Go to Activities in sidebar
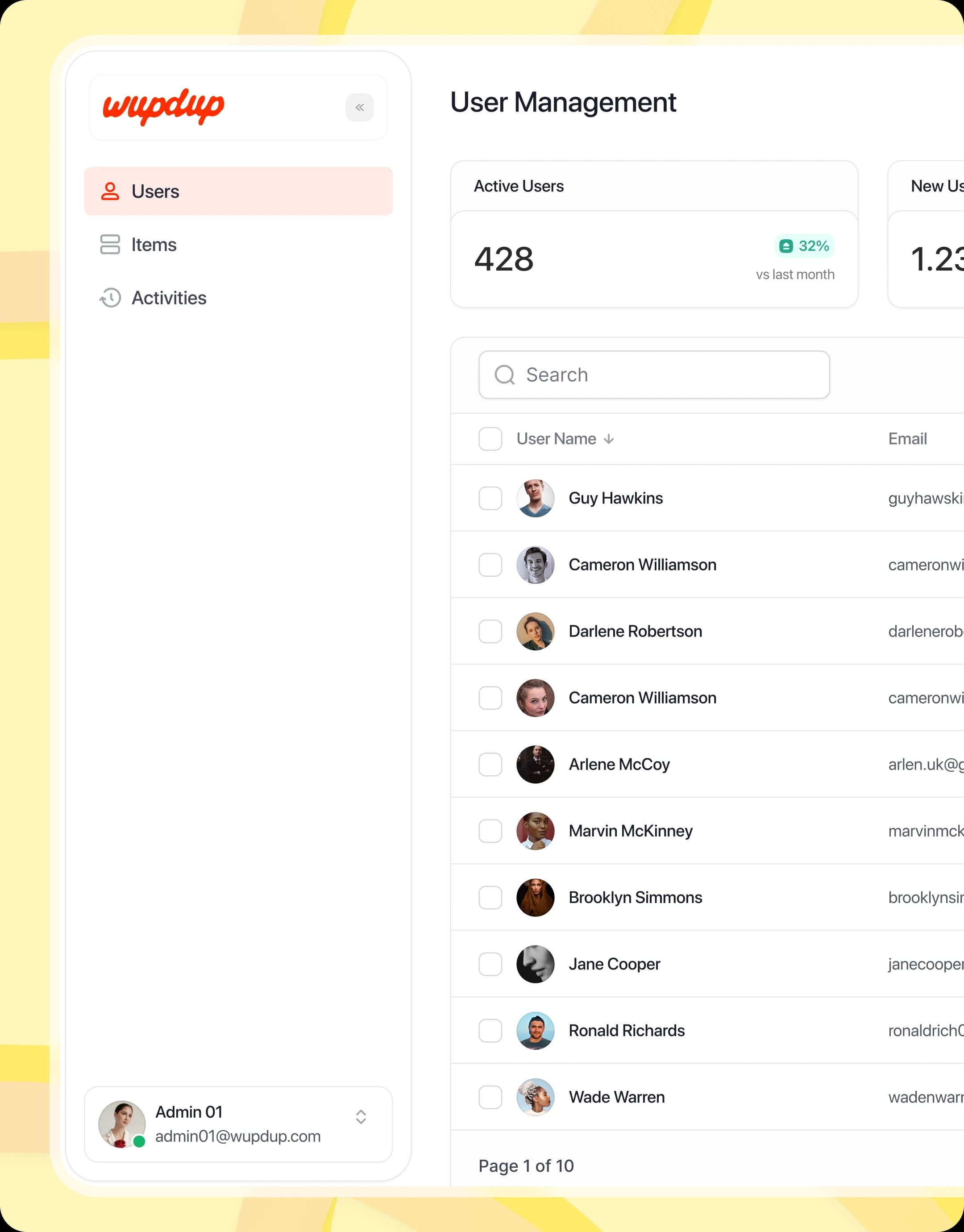The image size is (964, 1232). click(x=169, y=298)
